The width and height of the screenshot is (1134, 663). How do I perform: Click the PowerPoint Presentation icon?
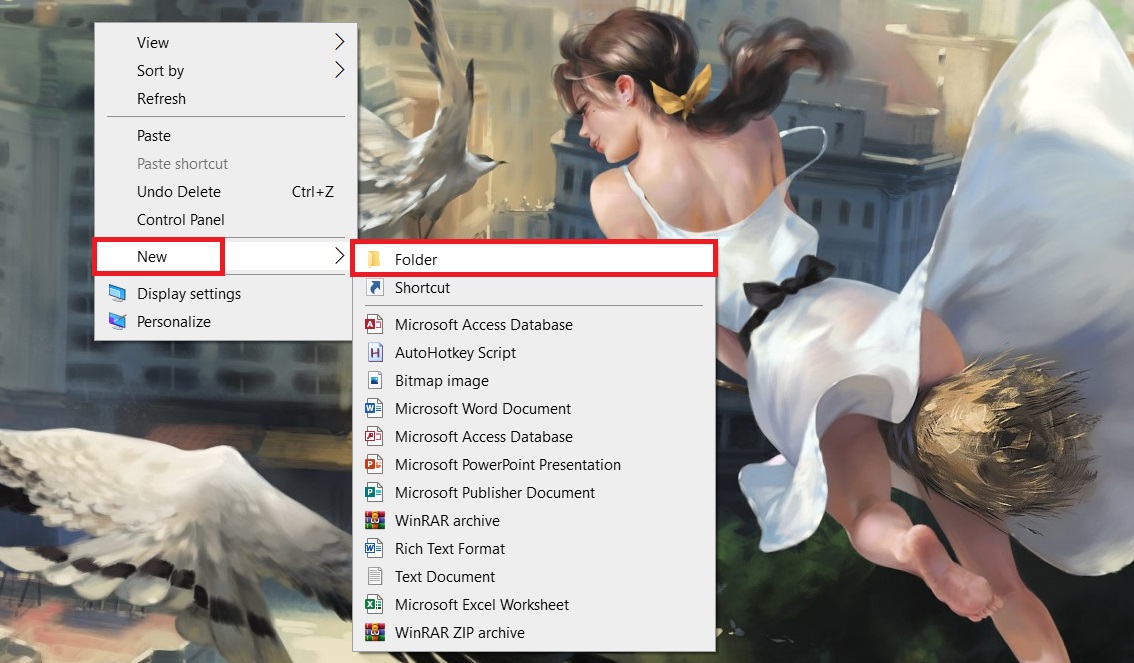click(375, 465)
